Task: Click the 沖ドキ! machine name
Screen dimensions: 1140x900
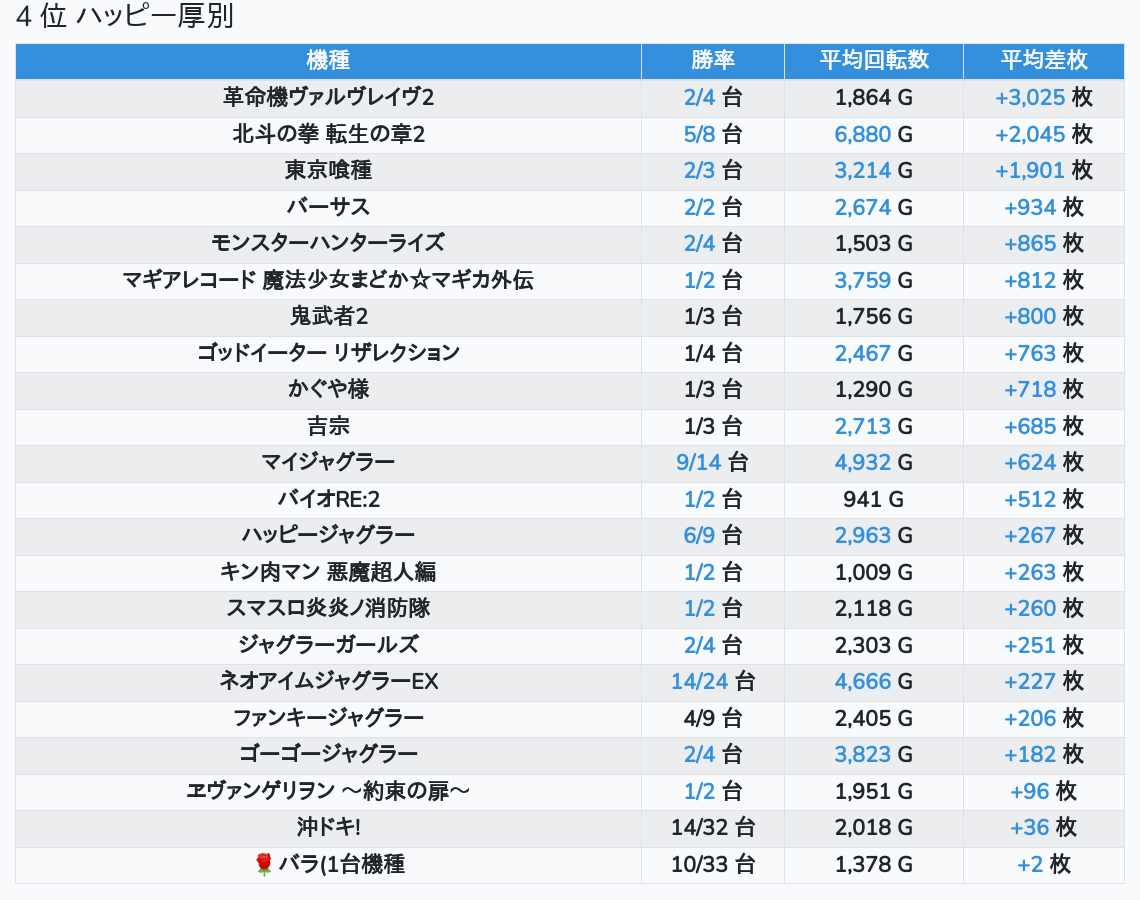Action: (328, 828)
